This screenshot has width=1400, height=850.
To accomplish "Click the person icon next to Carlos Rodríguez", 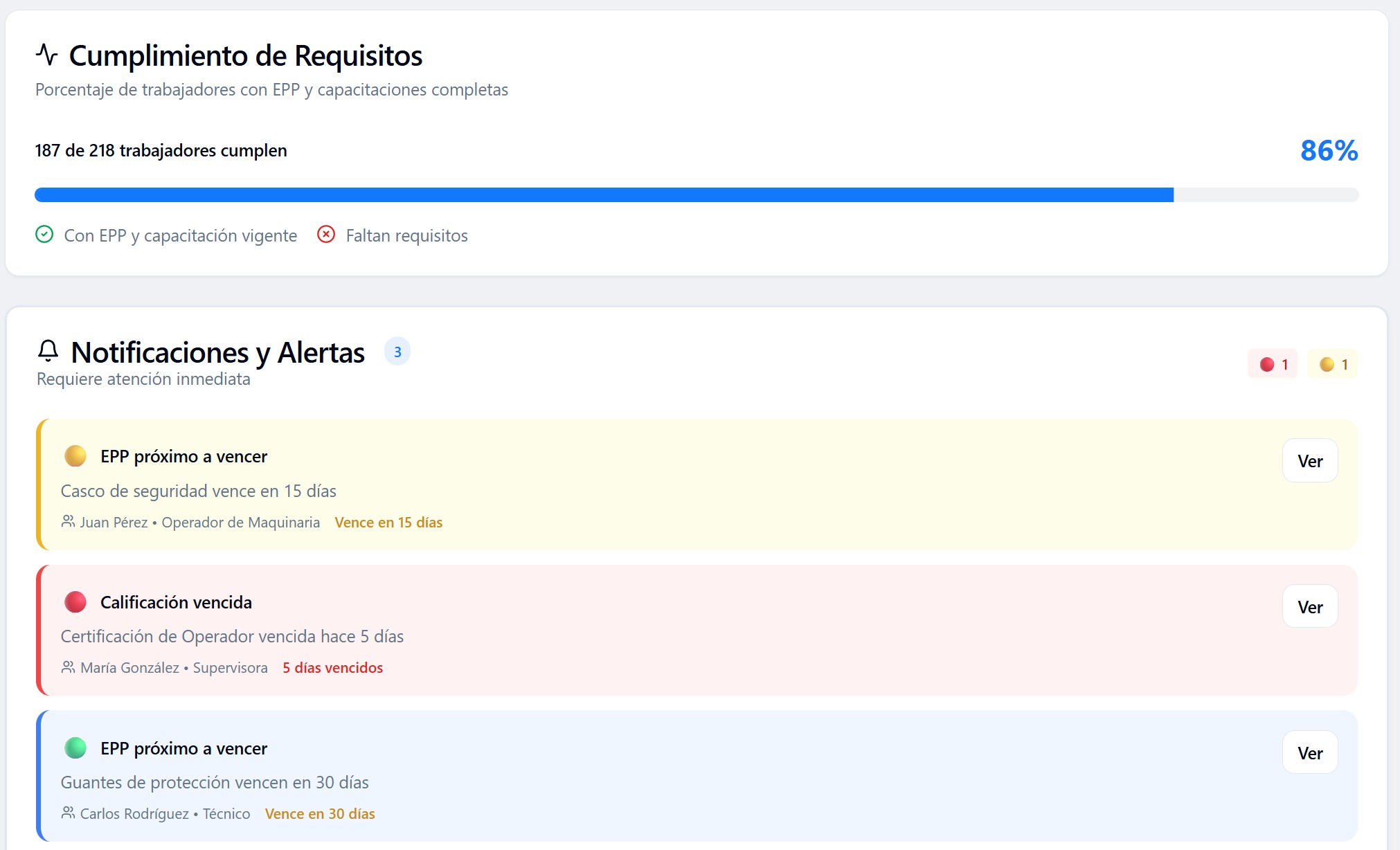I will click(x=68, y=813).
